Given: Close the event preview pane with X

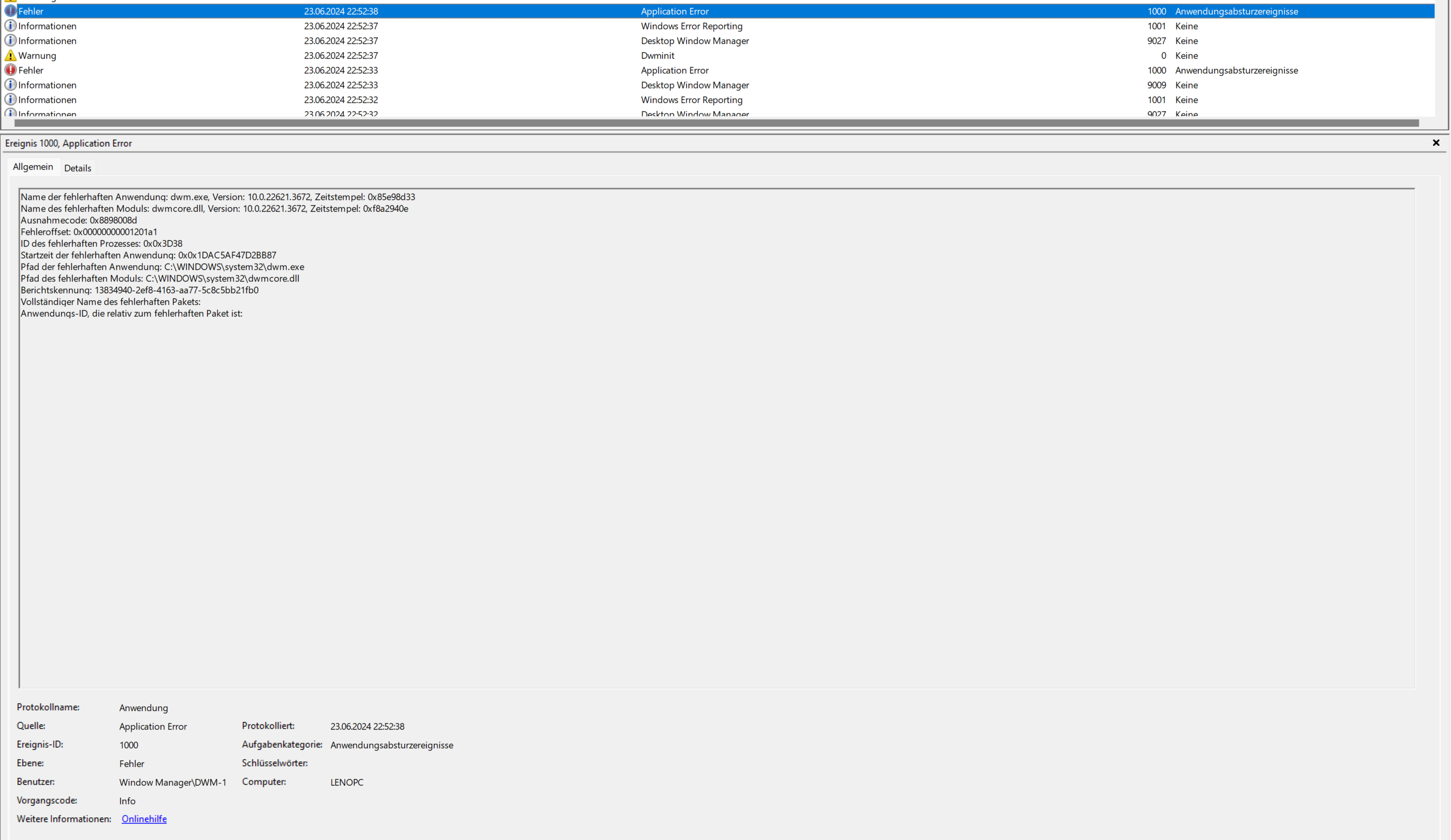Looking at the screenshot, I should pyautogui.click(x=1435, y=143).
